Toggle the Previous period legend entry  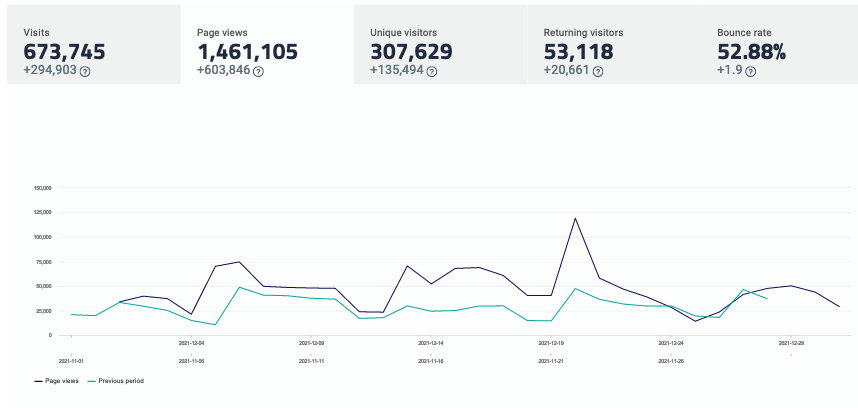[115, 381]
